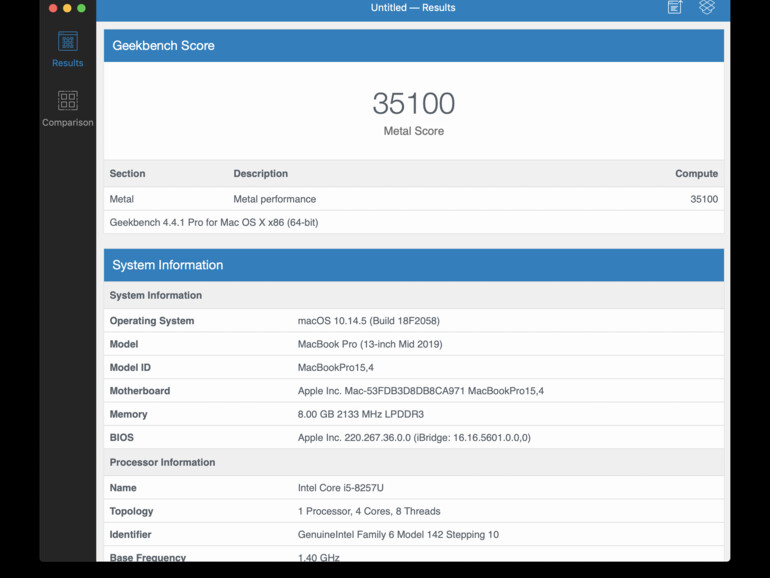The image size is (770, 578).
Task: Click the Topology label
Action: click(132, 511)
